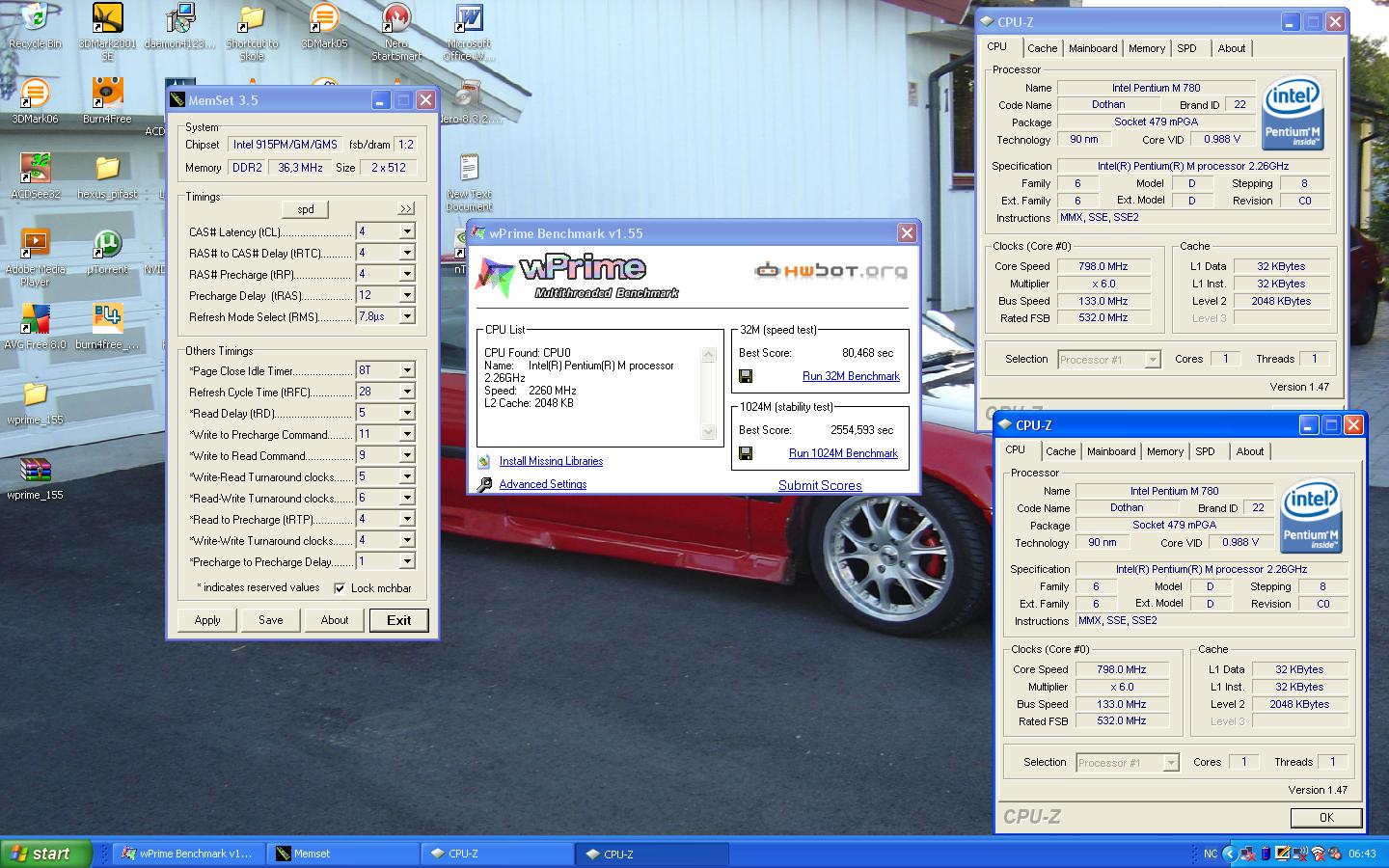Click Submit Scores link
The image size is (1389, 868).
(820, 485)
